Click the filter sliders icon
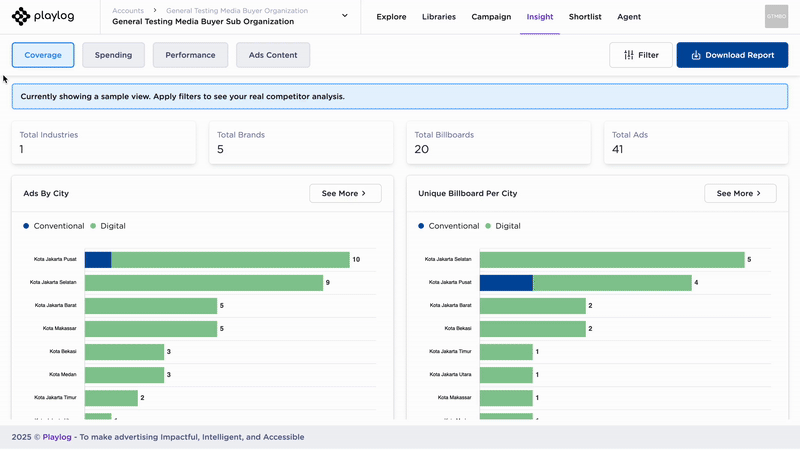The width and height of the screenshot is (800, 450). pos(628,55)
